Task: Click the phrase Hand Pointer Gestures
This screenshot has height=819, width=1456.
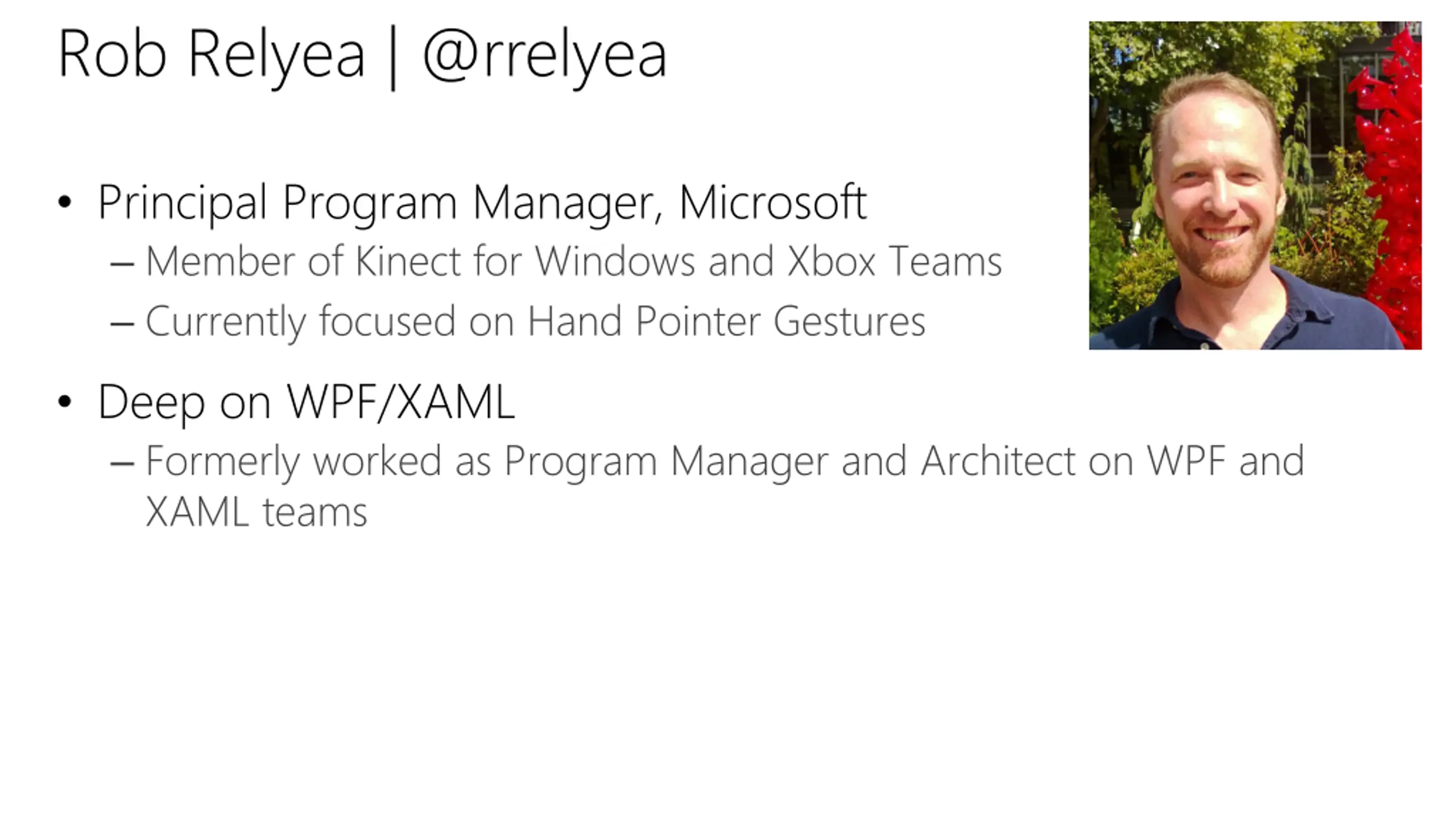Action: click(726, 321)
